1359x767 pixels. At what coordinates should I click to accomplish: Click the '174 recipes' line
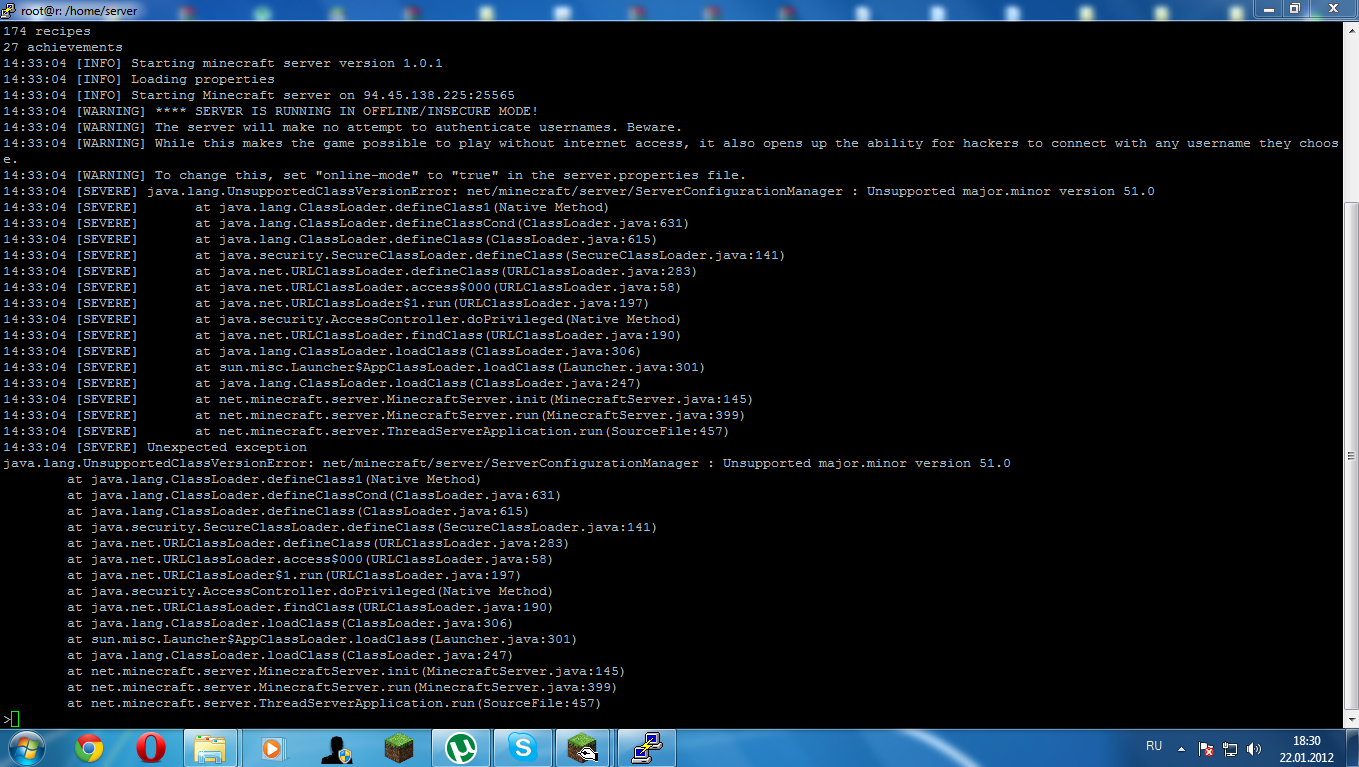coord(47,31)
